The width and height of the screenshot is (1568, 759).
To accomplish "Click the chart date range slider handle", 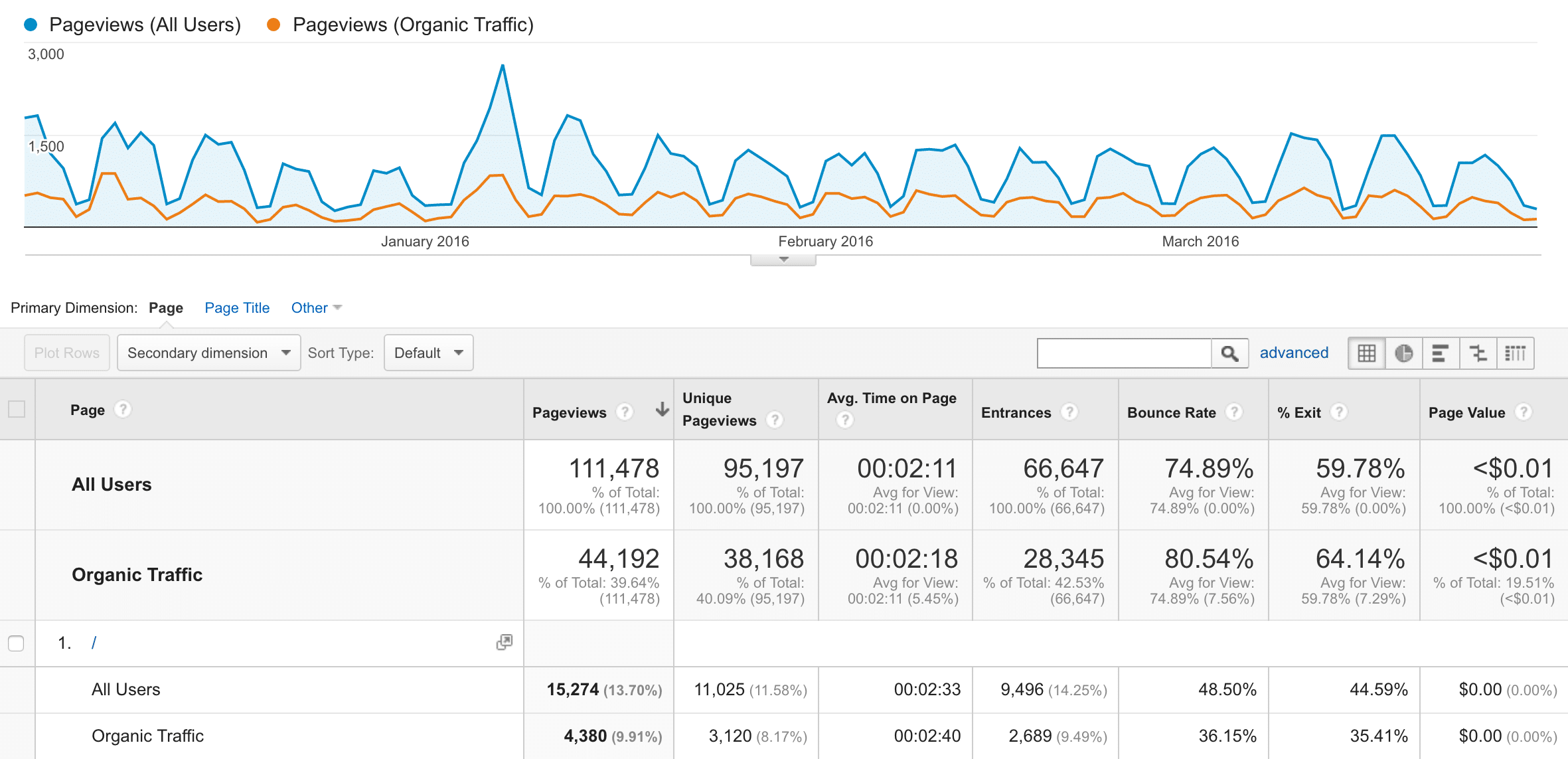I will [782, 260].
